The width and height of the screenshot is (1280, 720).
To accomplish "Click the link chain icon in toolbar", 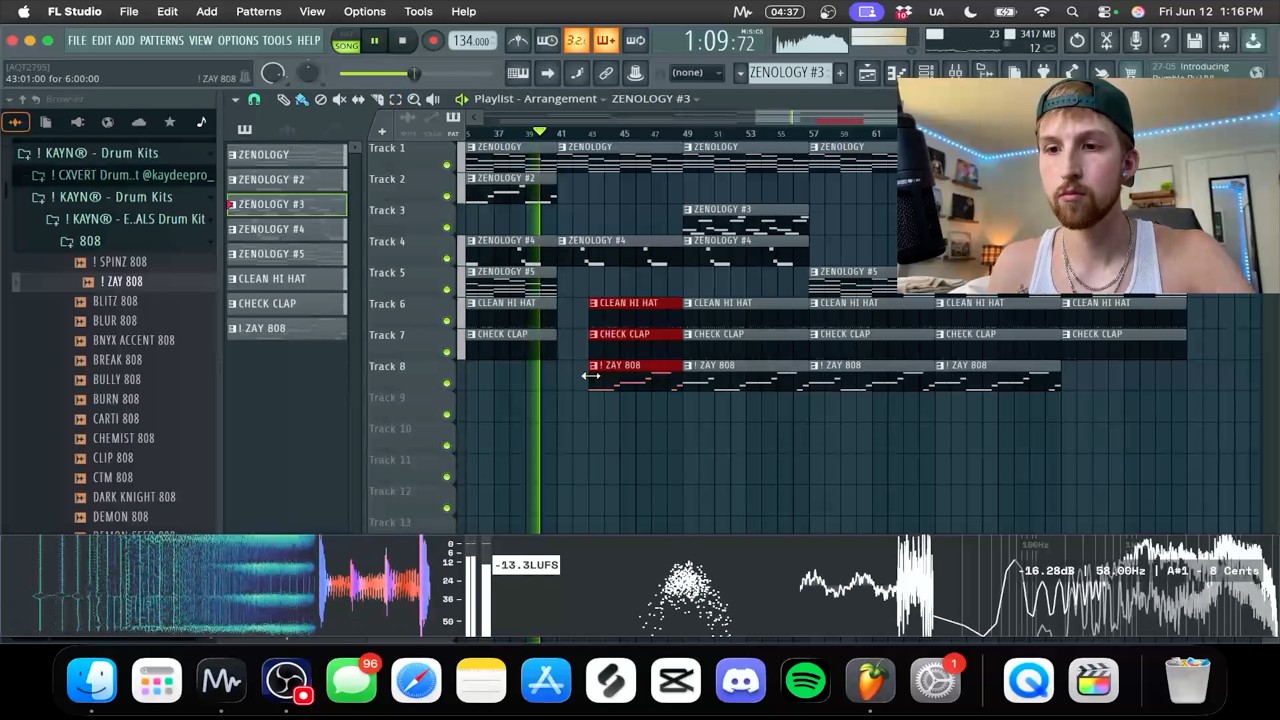I will [x=606, y=73].
